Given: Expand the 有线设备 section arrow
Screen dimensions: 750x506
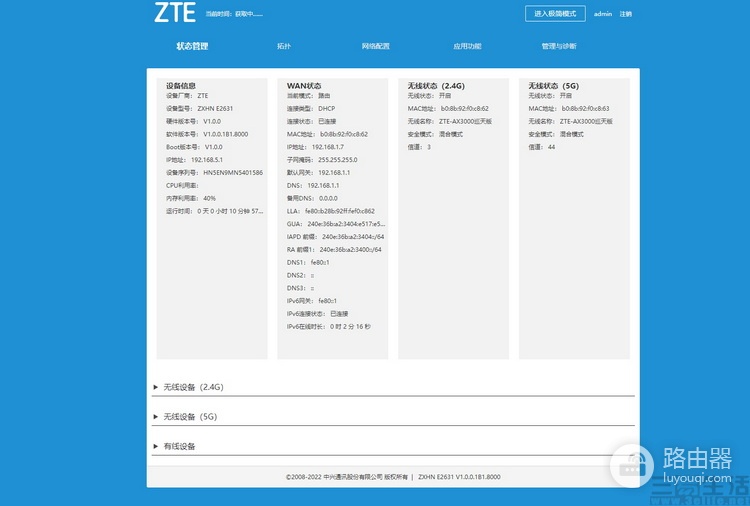Looking at the screenshot, I should coord(155,446).
